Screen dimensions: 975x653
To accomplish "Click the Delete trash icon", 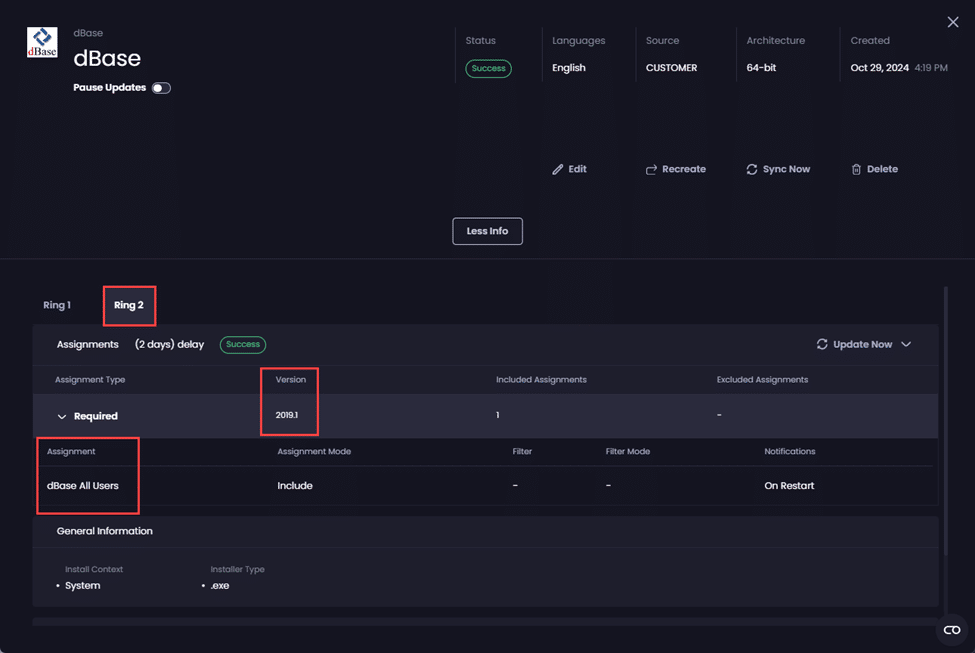I will click(856, 170).
